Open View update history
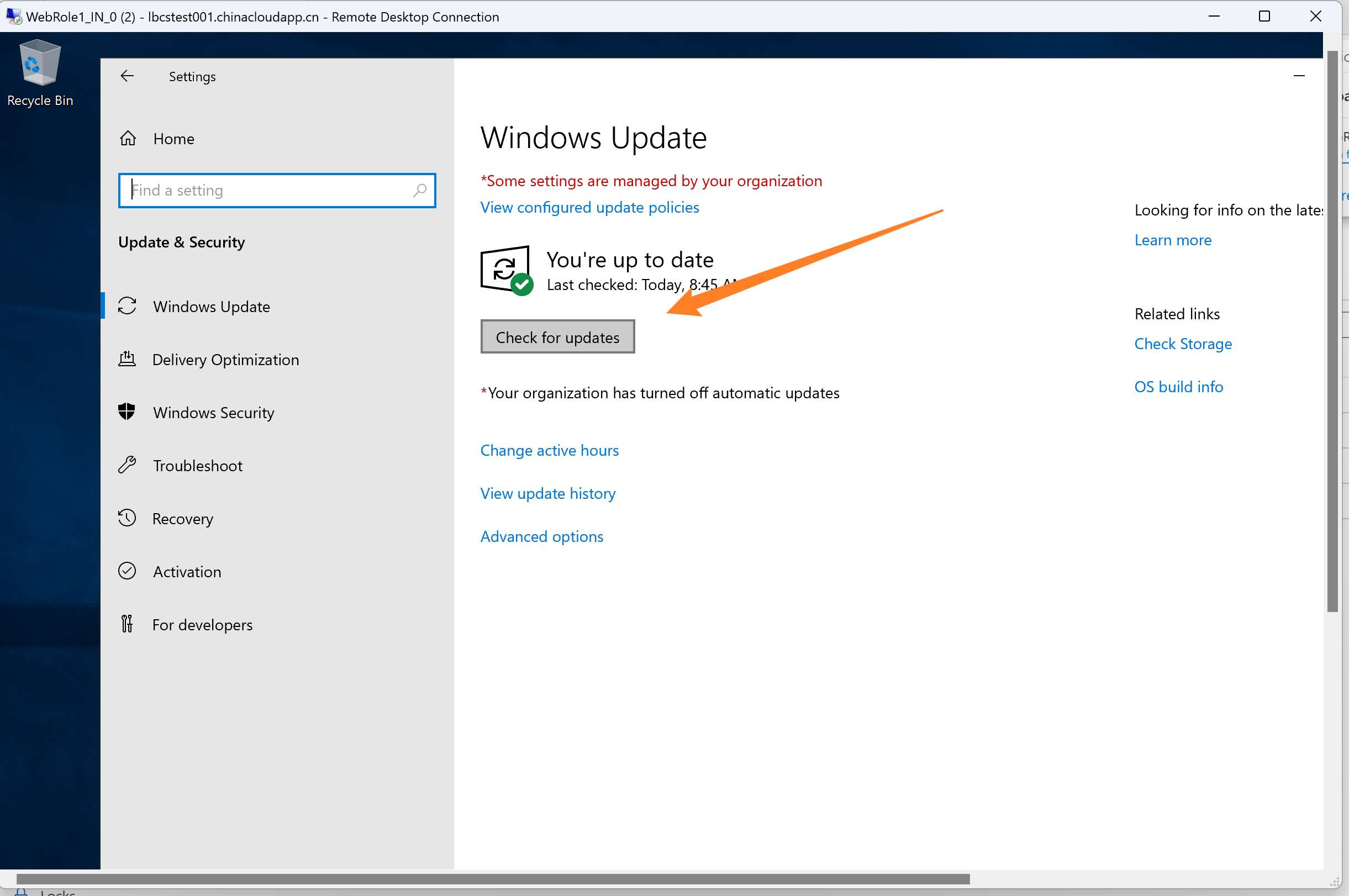The height and width of the screenshot is (896, 1349). [547, 493]
